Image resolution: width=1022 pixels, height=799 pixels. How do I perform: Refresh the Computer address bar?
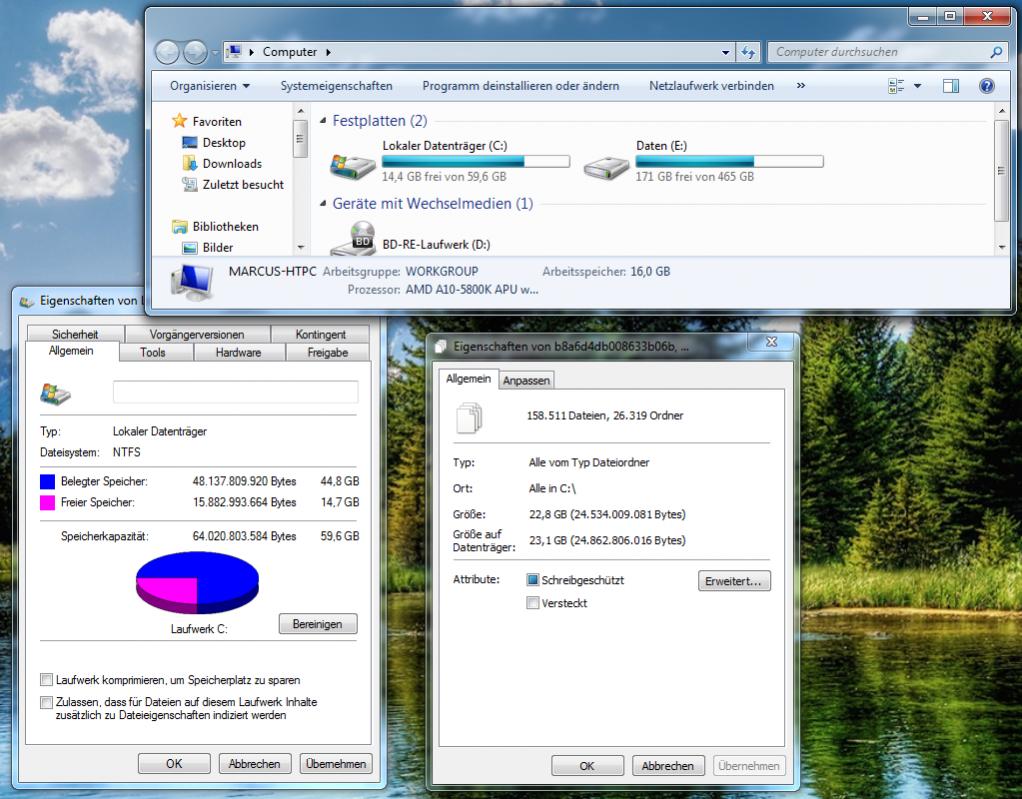tap(748, 52)
